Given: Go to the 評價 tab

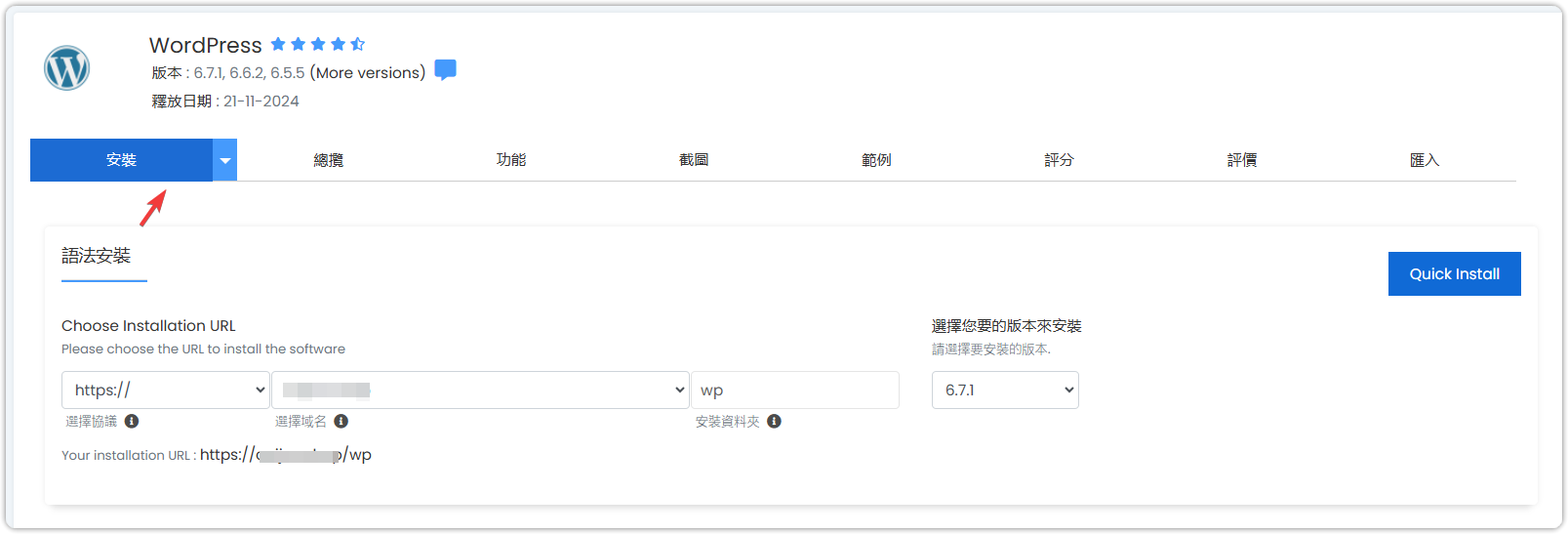Looking at the screenshot, I should pyautogui.click(x=1242, y=160).
